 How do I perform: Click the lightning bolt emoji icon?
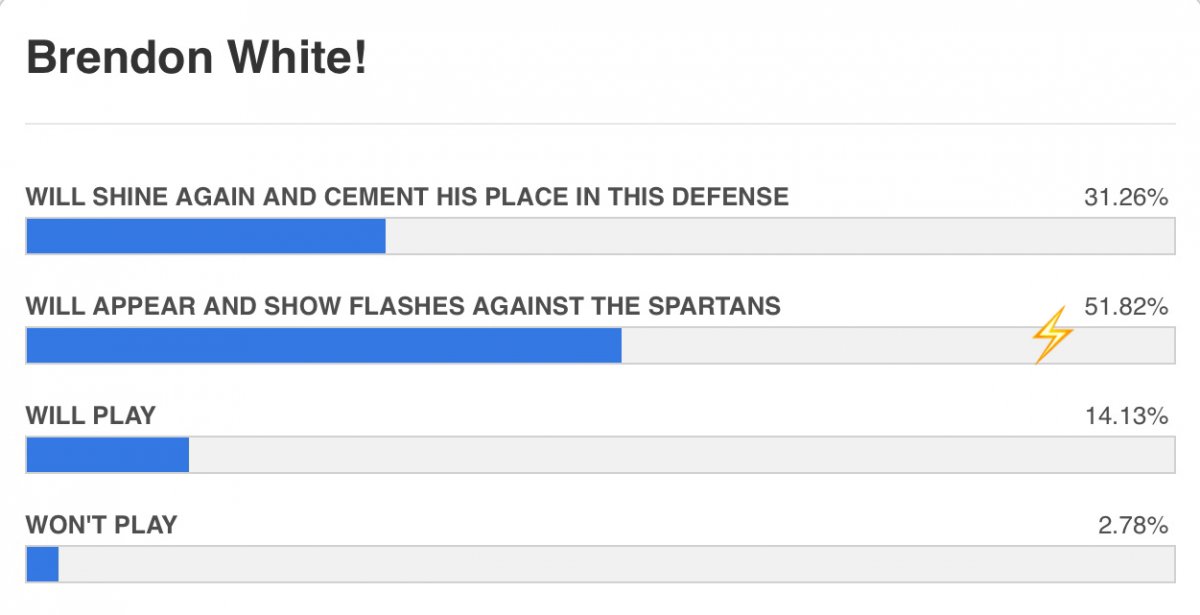[1052, 335]
